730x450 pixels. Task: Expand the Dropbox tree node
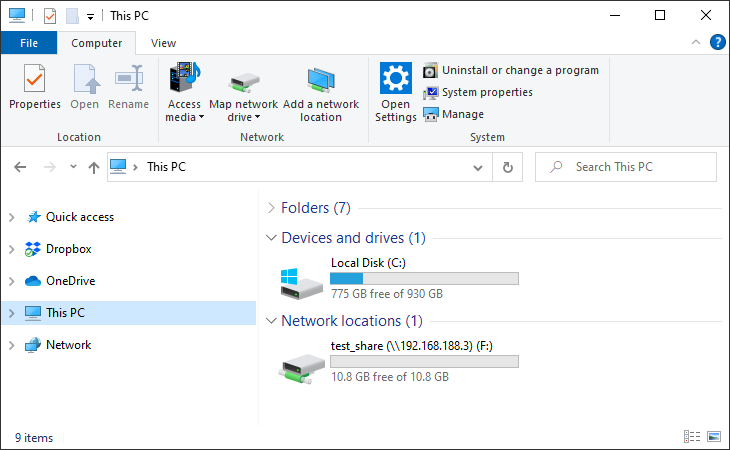pos(12,249)
